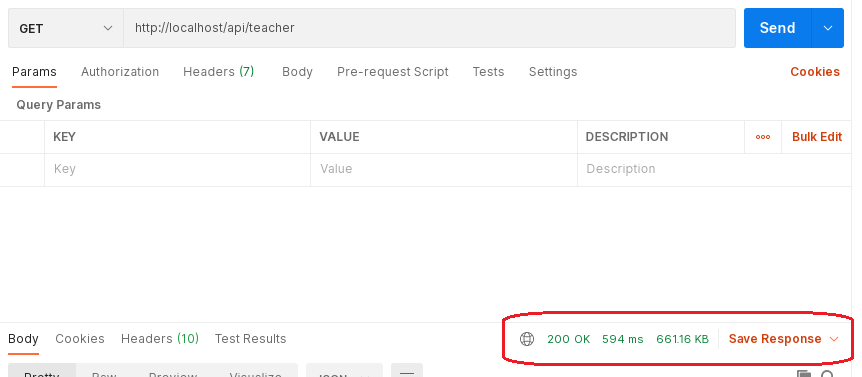
Task: Click the globe network information icon
Action: coord(527,339)
